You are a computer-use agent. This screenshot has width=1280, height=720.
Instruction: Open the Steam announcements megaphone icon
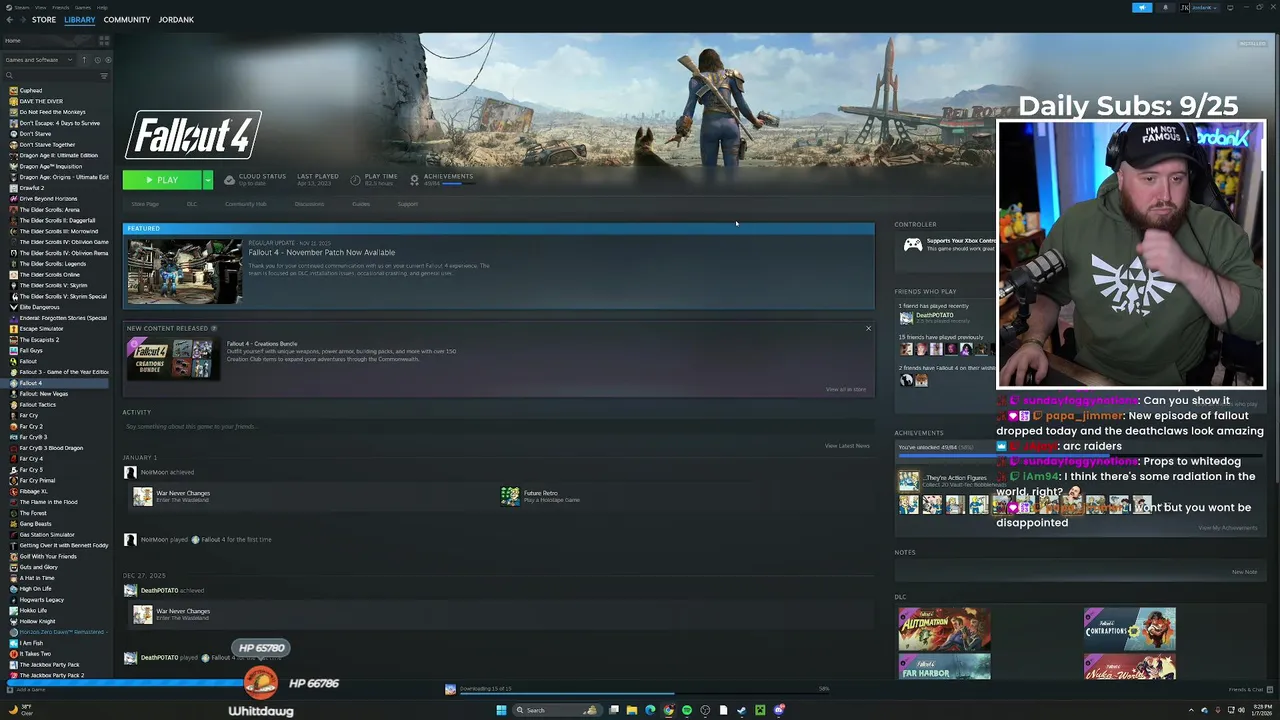1142,7
